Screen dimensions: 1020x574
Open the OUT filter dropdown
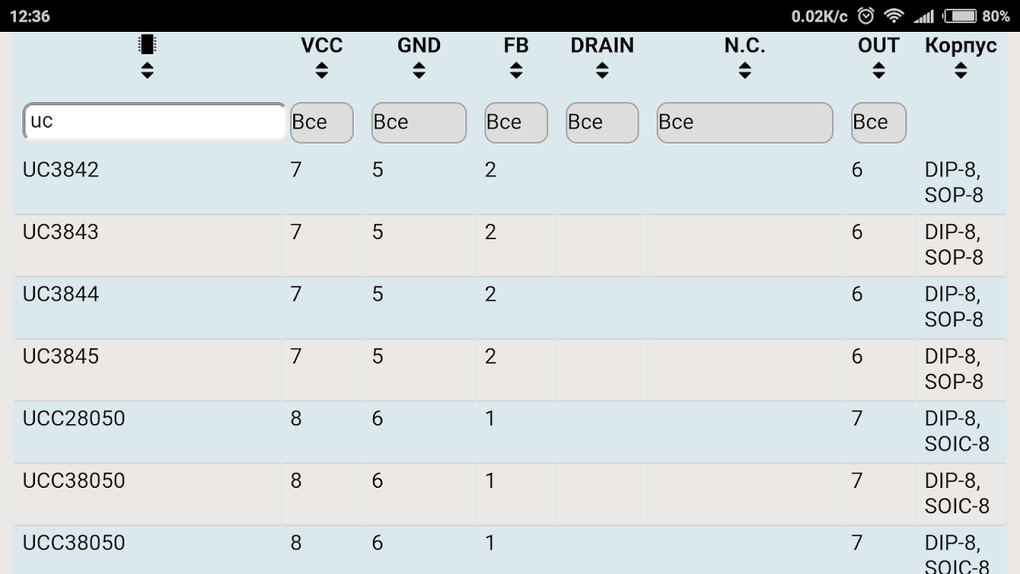point(878,122)
